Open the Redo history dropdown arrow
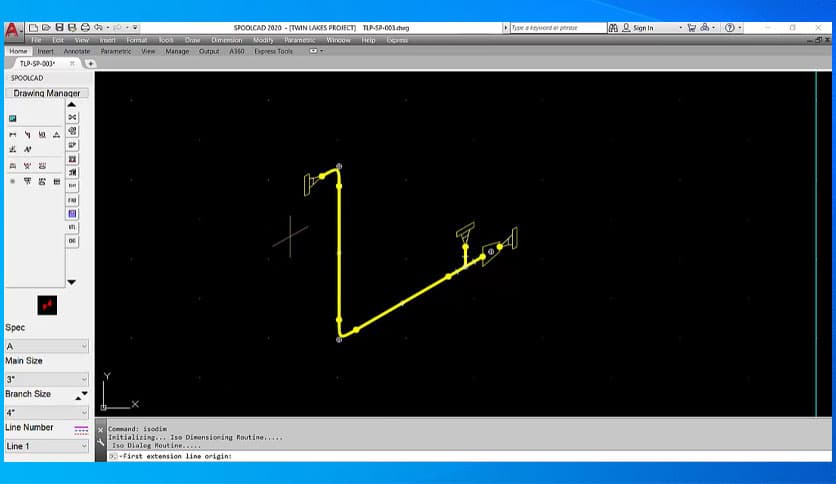The width and height of the screenshot is (836, 484). click(x=127, y=28)
